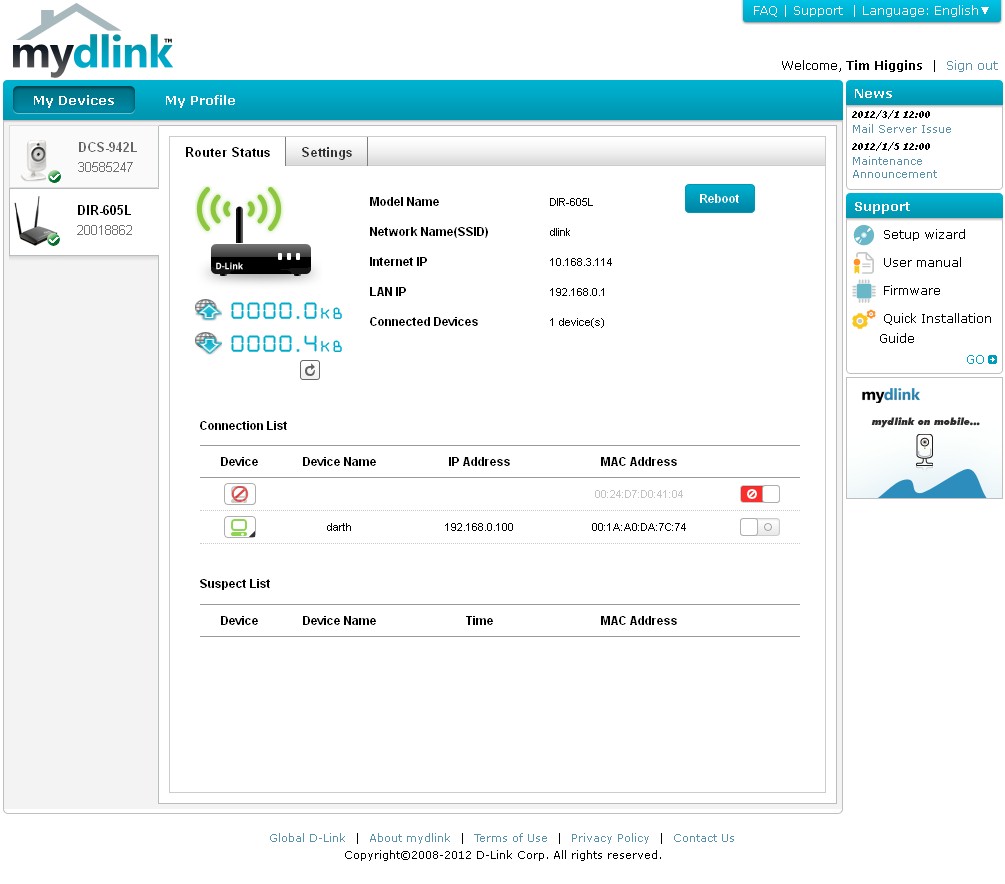
Task: Click the download rate 0000.4KB readout
Action: [x=286, y=344]
